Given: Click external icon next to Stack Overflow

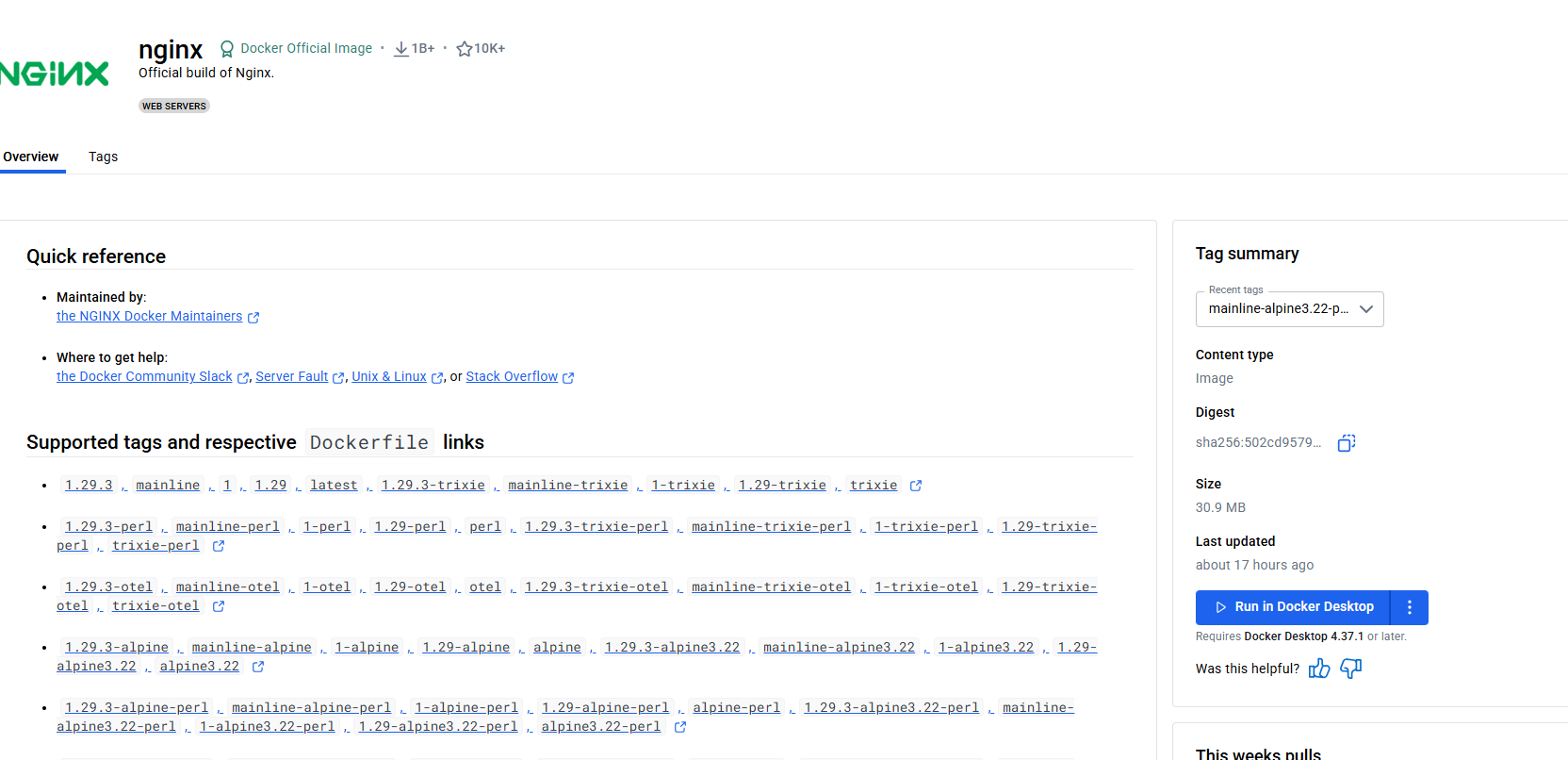Looking at the screenshot, I should point(568,378).
